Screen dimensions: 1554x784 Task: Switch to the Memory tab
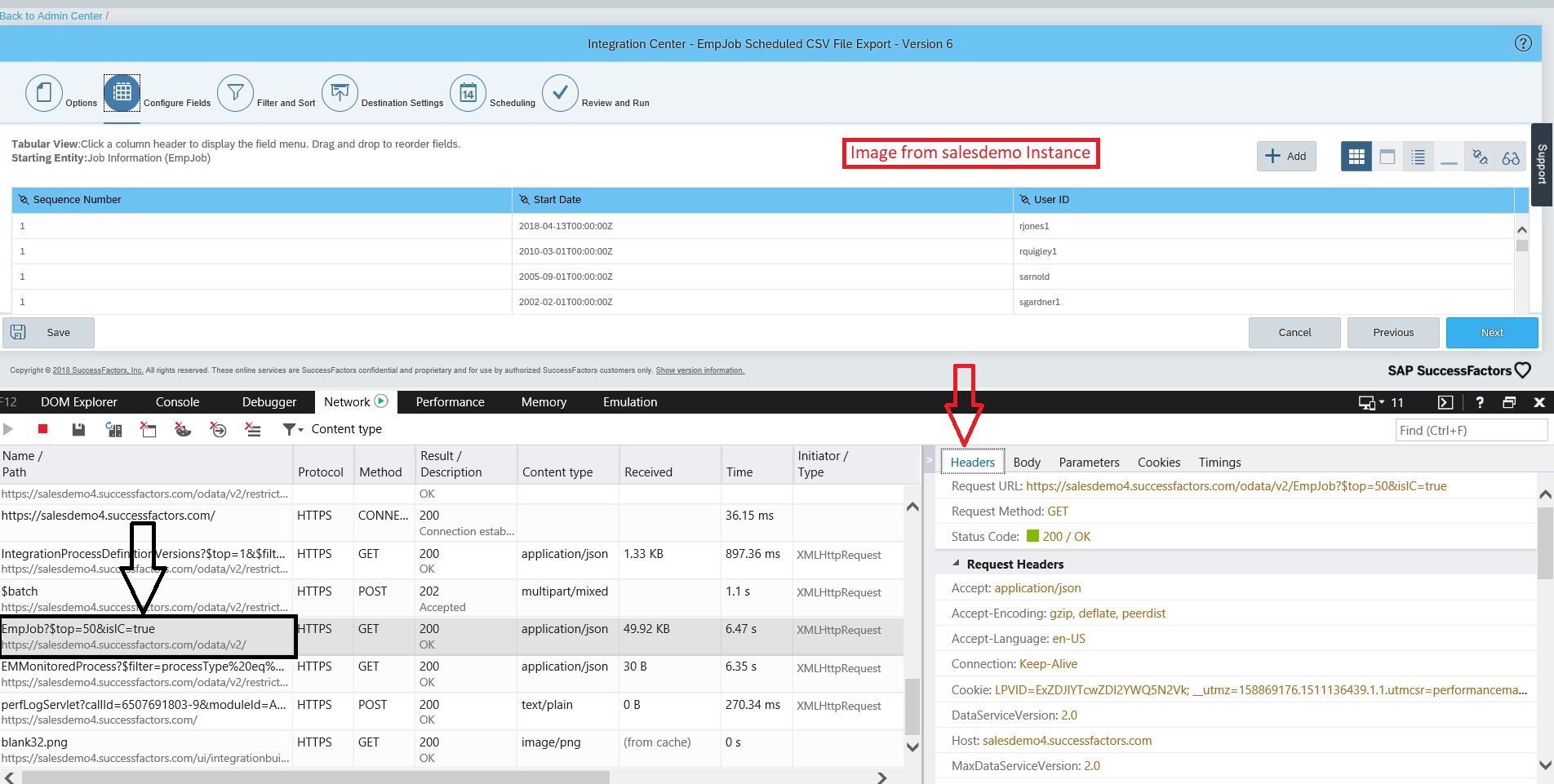pyautogui.click(x=544, y=402)
